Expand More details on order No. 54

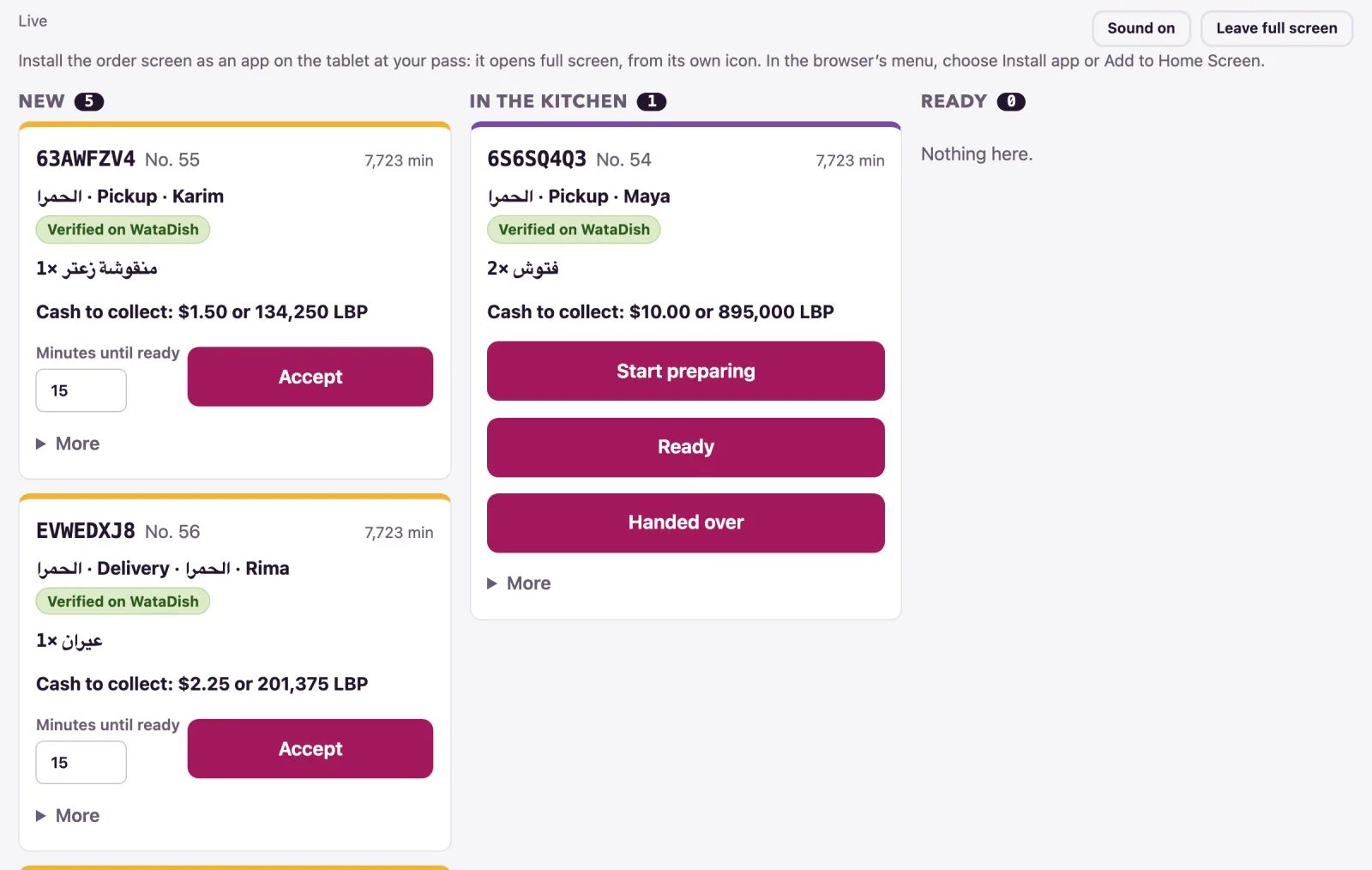[x=519, y=583]
